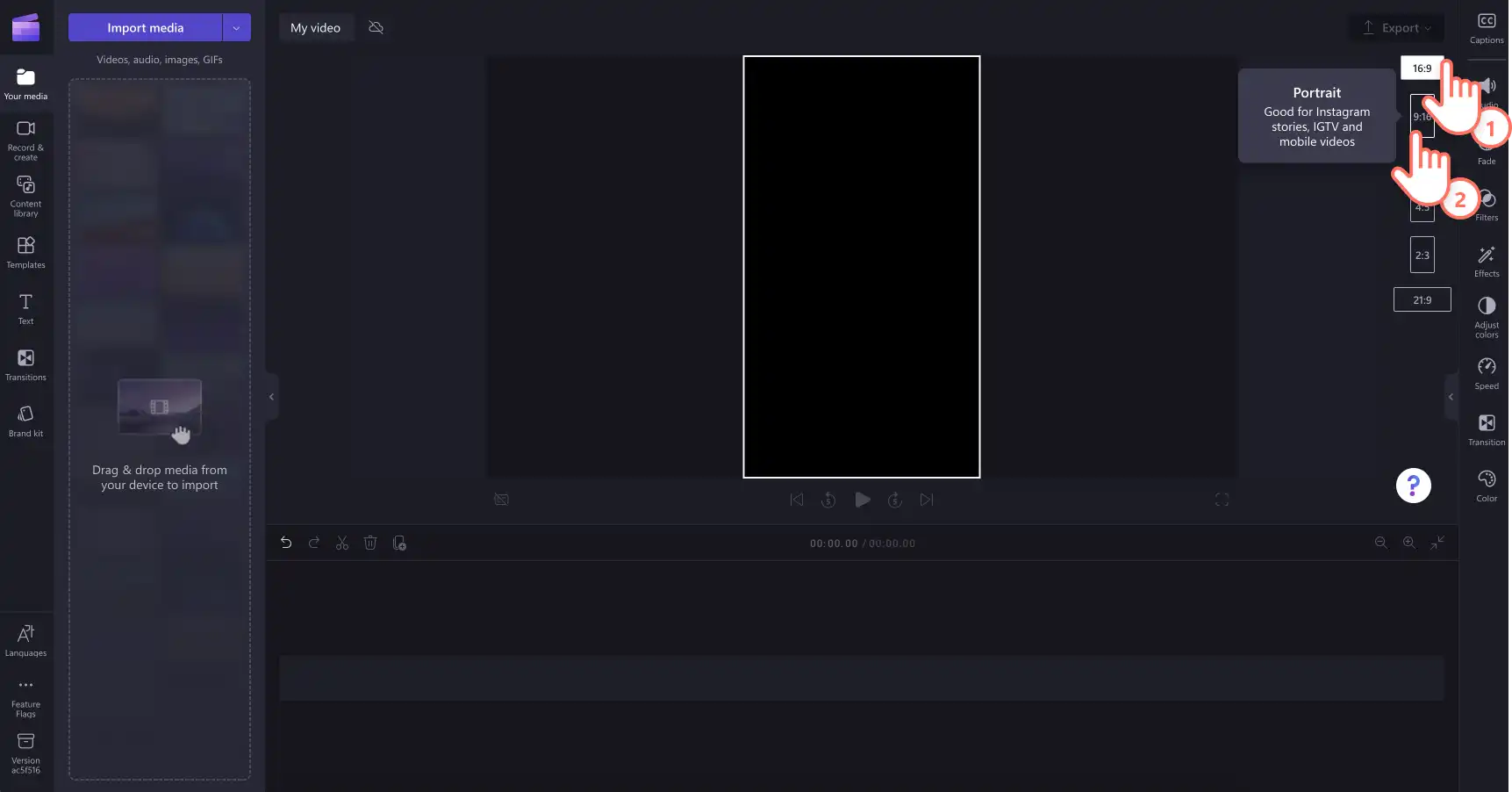Click the Export button
This screenshot has width=1512, height=792.
coord(1396,28)
